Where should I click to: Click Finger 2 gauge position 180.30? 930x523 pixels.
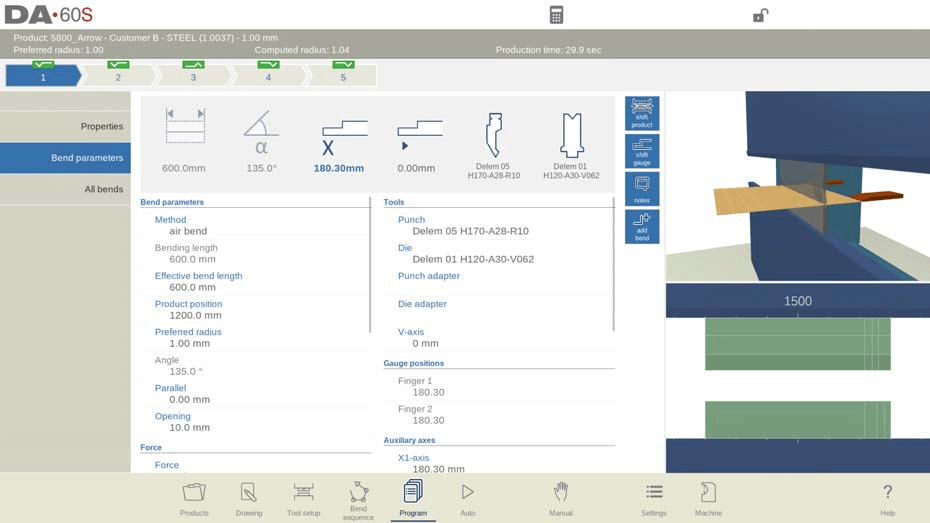[x=499, y=414]
